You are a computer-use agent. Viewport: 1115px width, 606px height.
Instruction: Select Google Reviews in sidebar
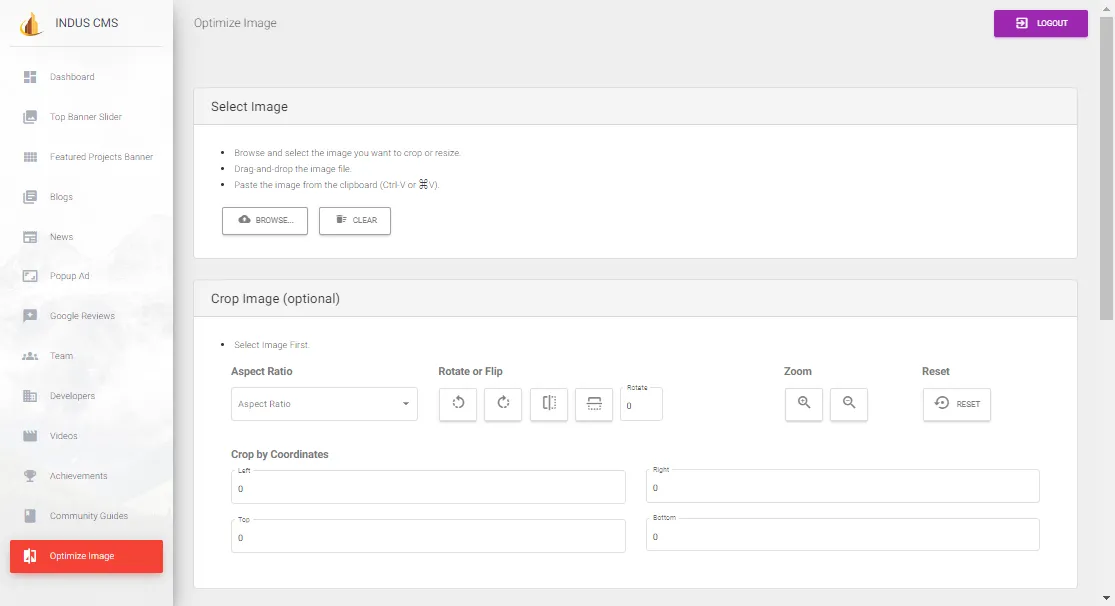82,316
